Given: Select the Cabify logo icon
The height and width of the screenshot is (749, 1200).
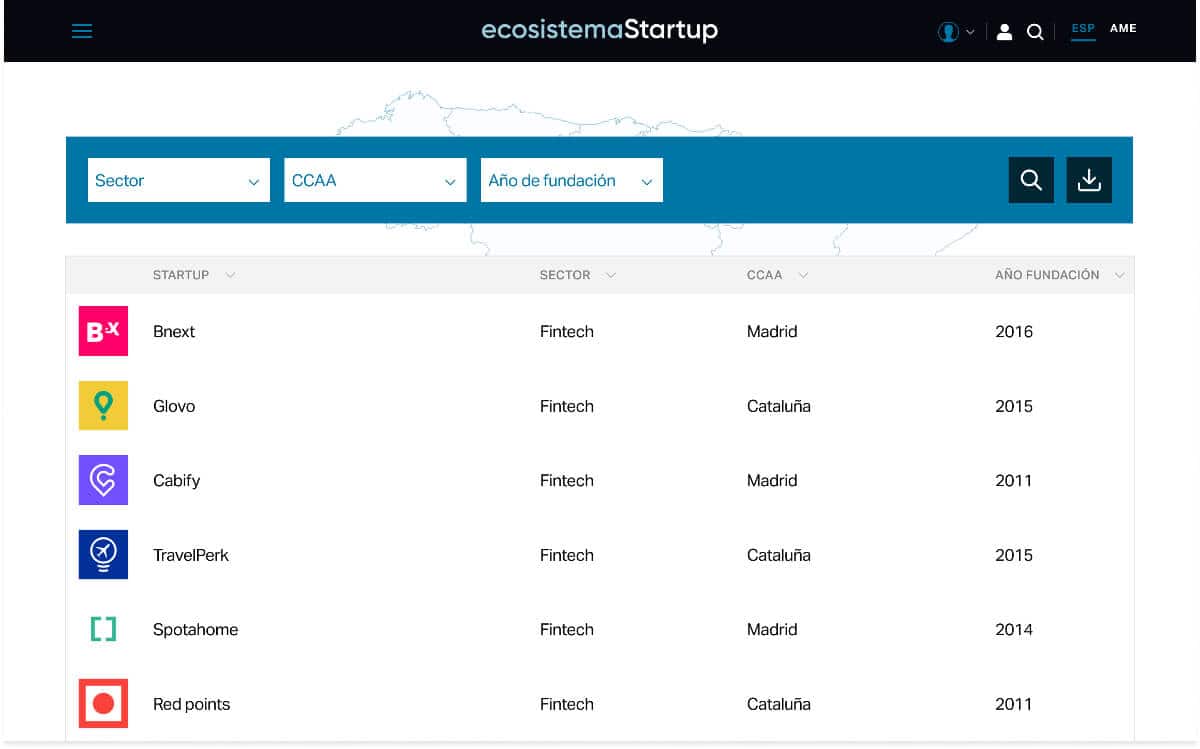Looking at the screenshot, I should pos(103,480).
